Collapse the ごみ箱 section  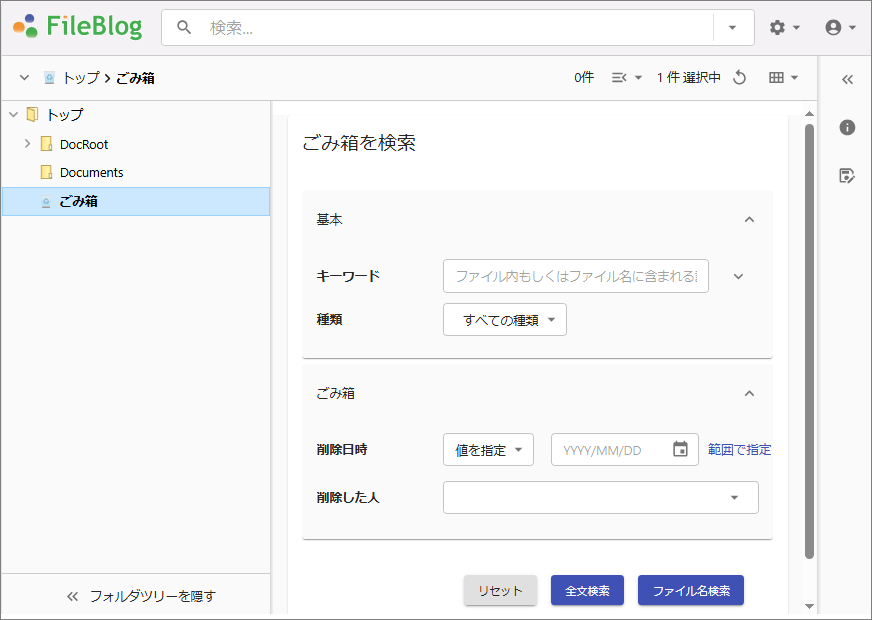point(750,394)
